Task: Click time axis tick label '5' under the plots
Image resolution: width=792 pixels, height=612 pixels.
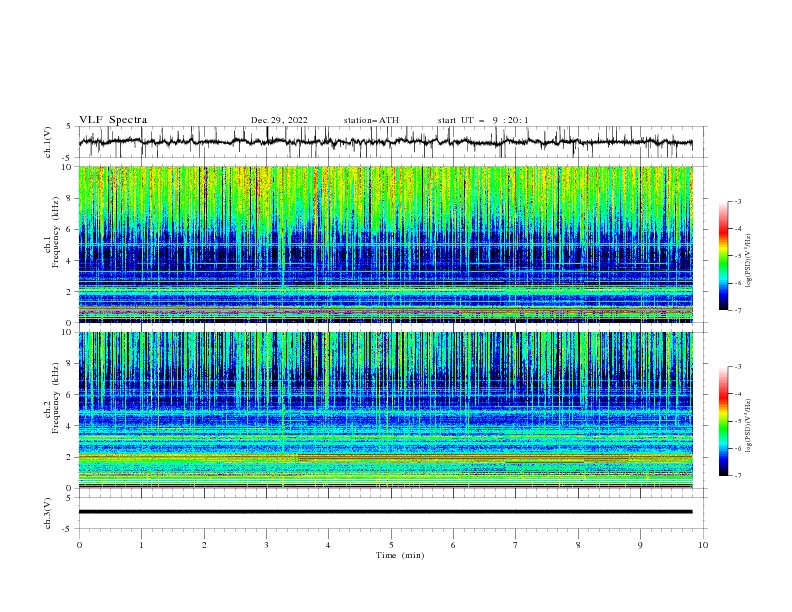Action: click(391, 545)
